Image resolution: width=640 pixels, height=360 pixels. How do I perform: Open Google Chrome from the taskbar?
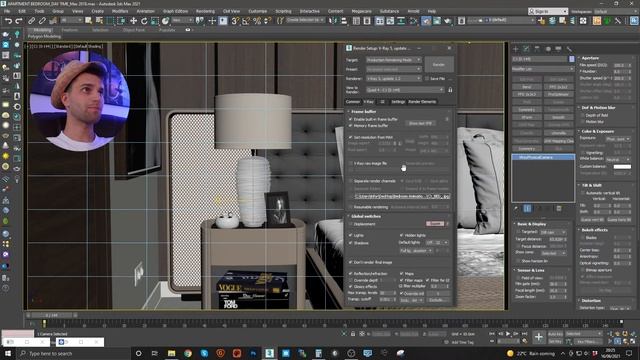[188, 353]
